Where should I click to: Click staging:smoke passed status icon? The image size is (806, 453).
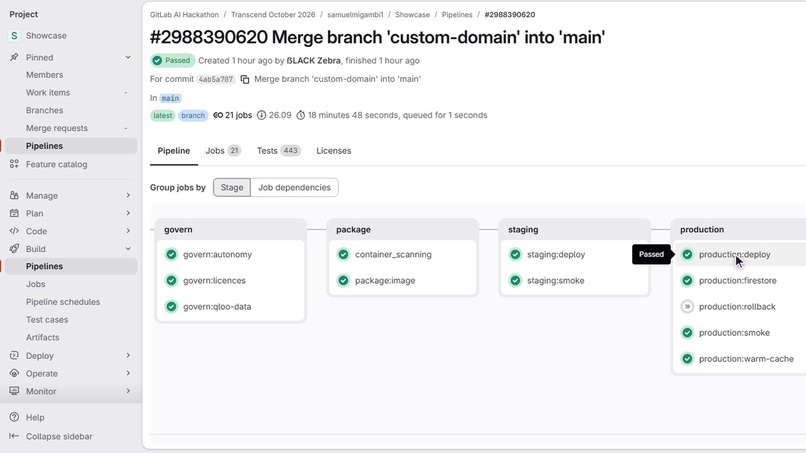coord(515,280)
